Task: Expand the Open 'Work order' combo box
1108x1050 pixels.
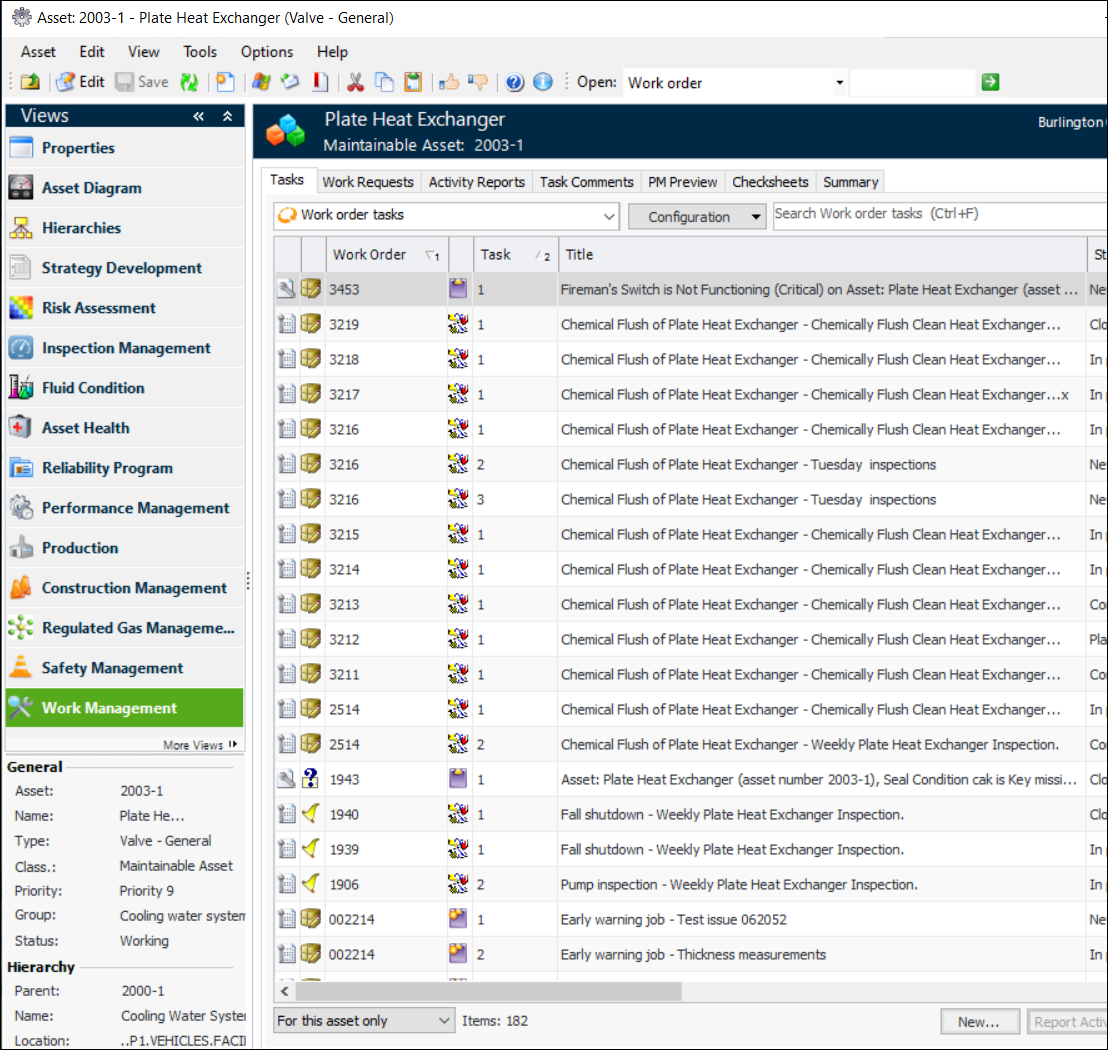Action: 839,83
